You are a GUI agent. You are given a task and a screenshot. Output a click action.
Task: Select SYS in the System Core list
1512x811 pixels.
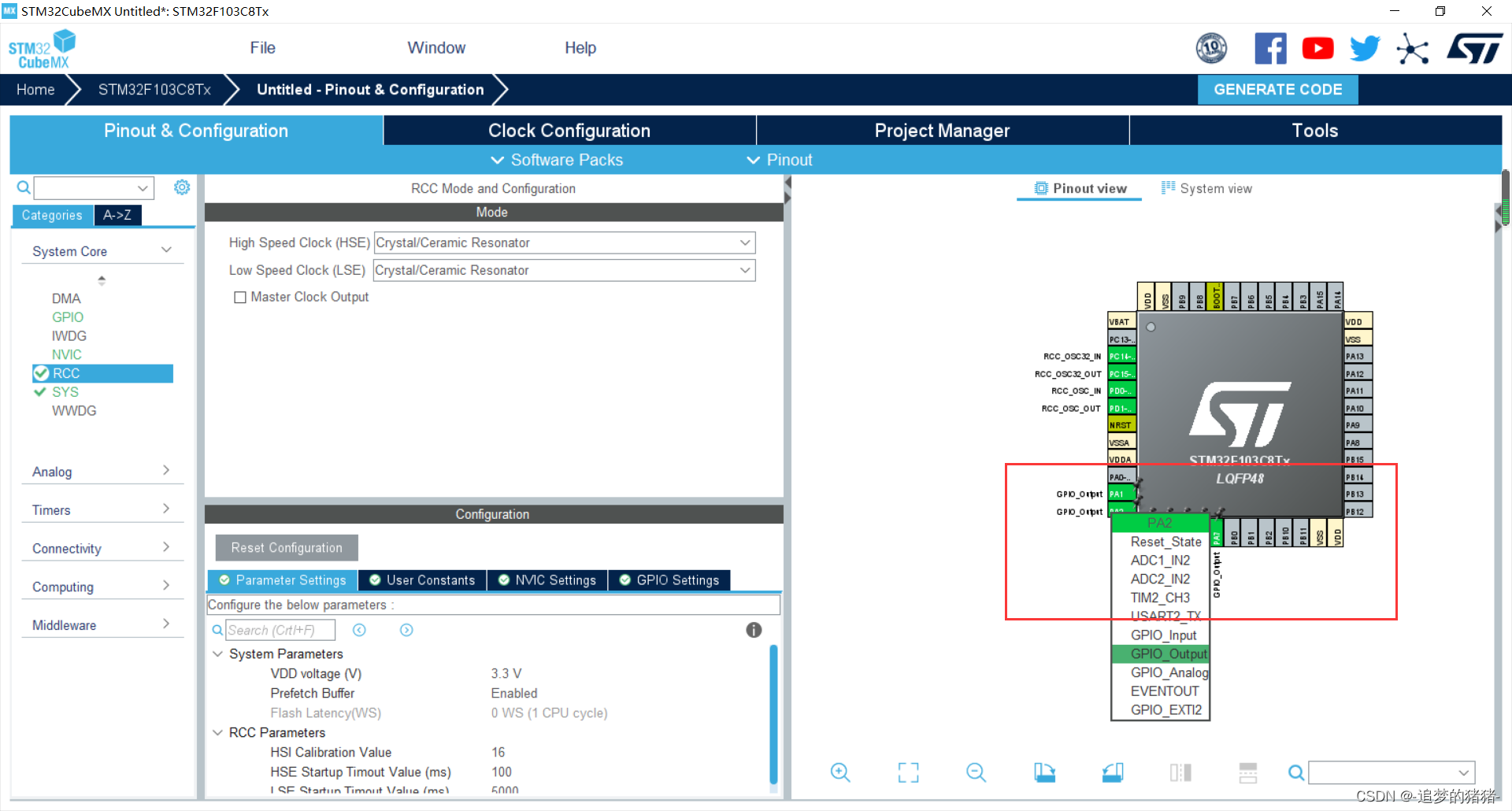65,392
